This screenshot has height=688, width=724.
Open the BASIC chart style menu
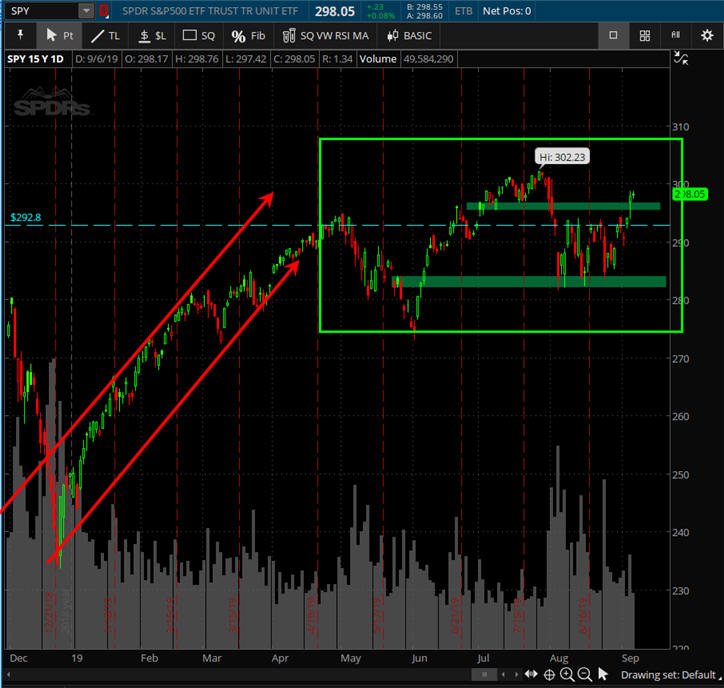coord(409,36)
